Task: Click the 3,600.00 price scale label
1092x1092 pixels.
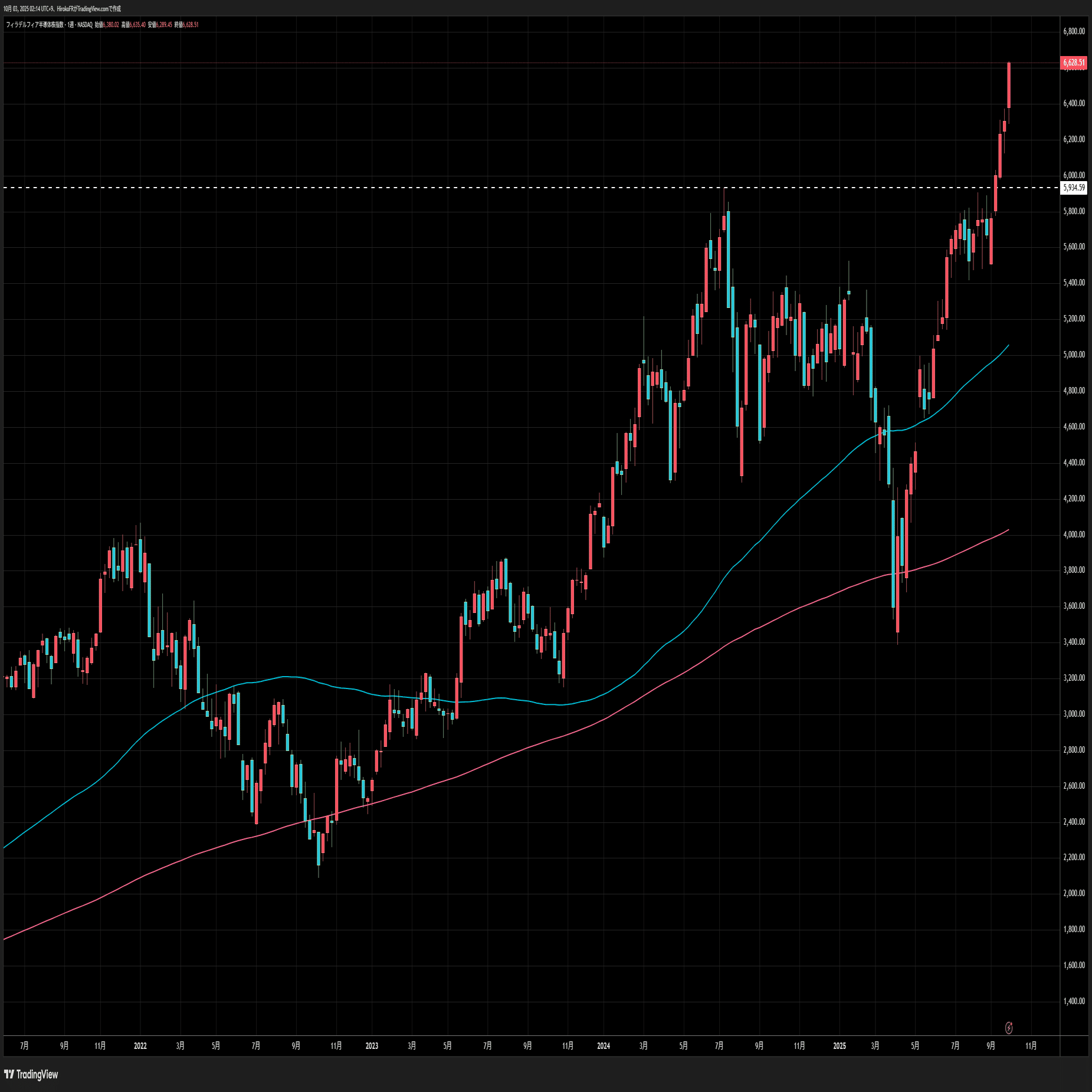Action: (1074, 606)
